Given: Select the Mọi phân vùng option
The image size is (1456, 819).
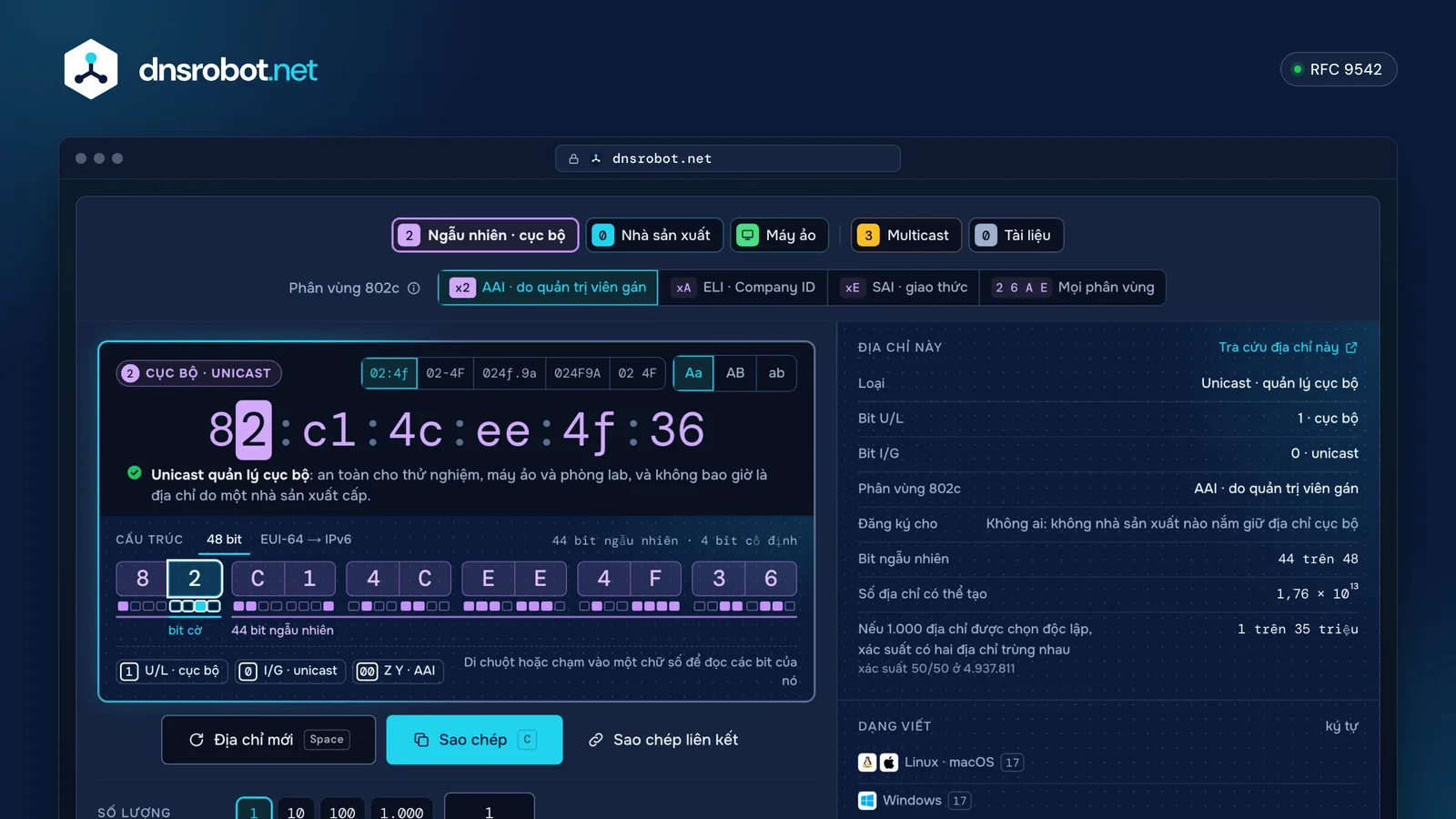Looking at the screenshot, I should [x=1073, y=288].
